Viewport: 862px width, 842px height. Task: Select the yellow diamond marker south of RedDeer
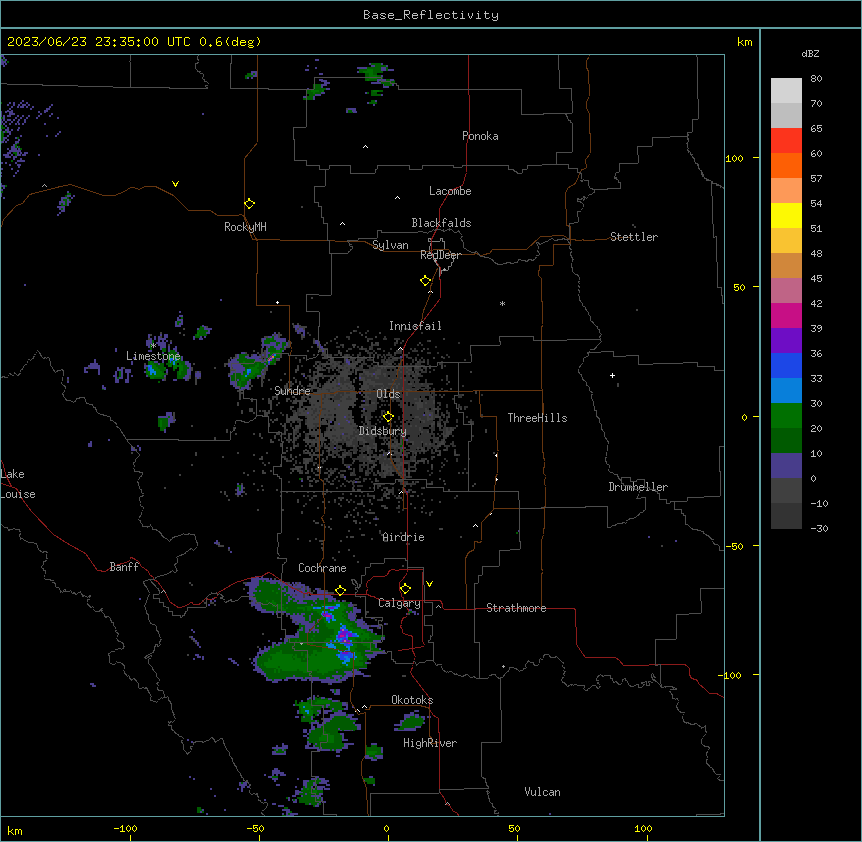point(426,281)
